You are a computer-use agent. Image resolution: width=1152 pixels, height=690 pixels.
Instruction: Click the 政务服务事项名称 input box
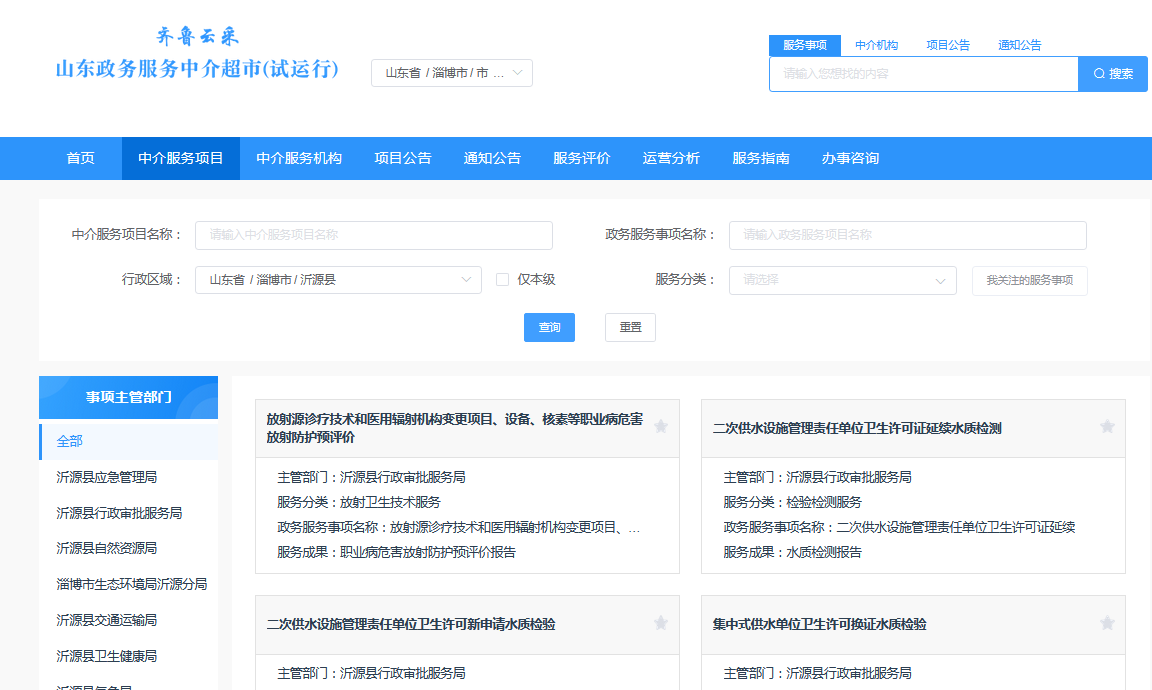click(907, 235)
